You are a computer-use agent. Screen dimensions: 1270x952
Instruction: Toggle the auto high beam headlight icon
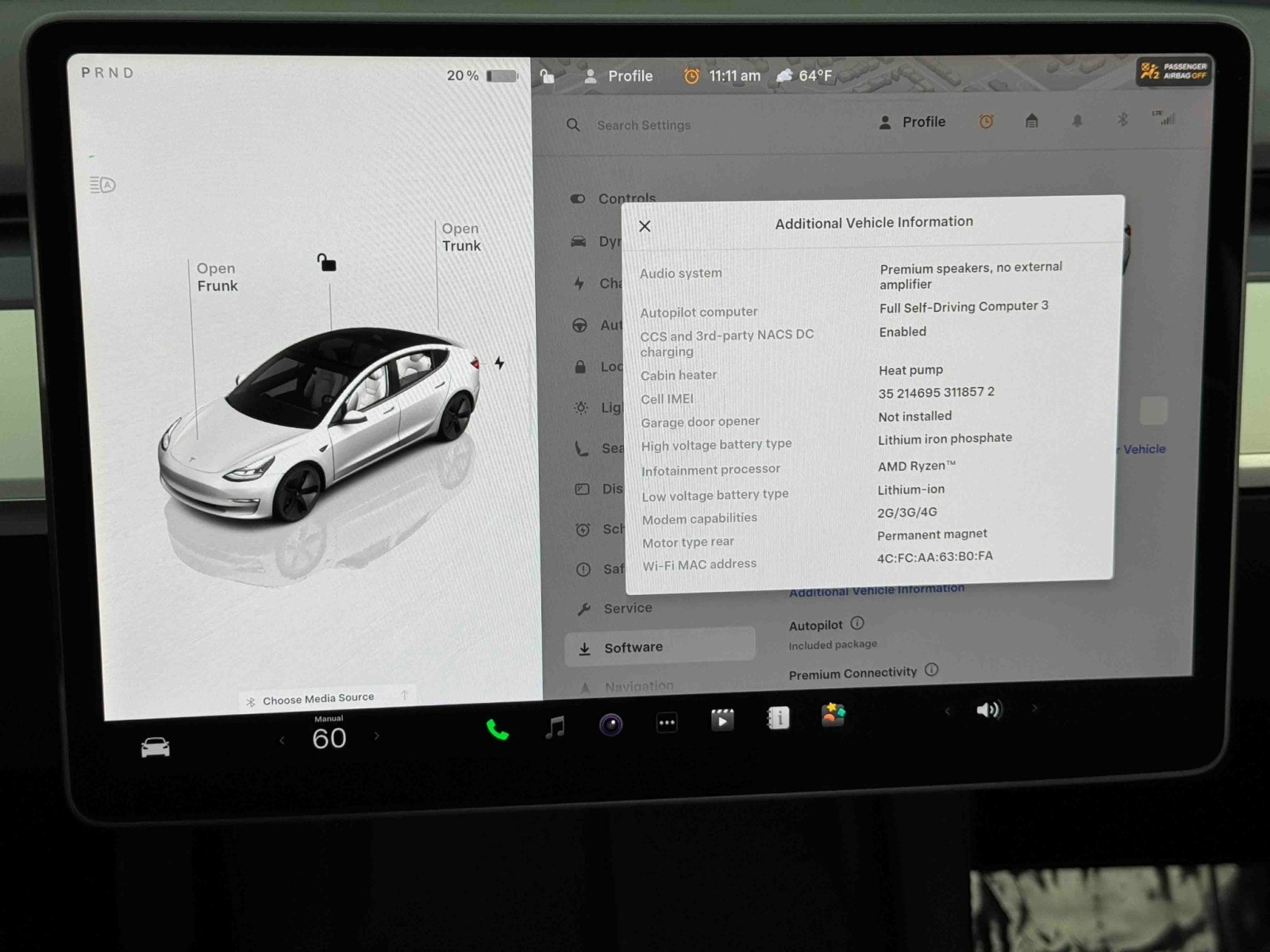pos(102,185)
